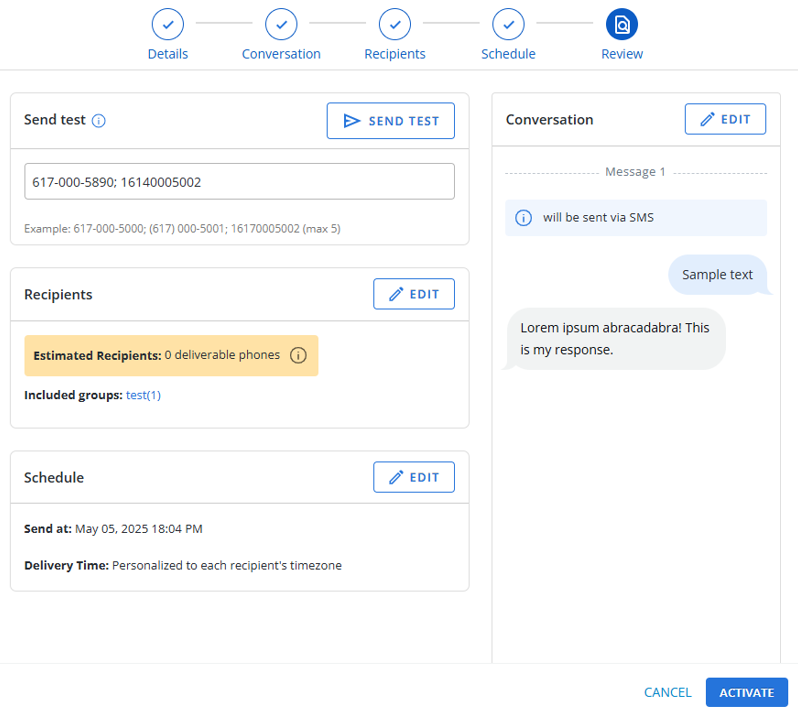
Task: Click info icon next to deliverable phones
Action: pyautogui.click(x=298, y=356)
